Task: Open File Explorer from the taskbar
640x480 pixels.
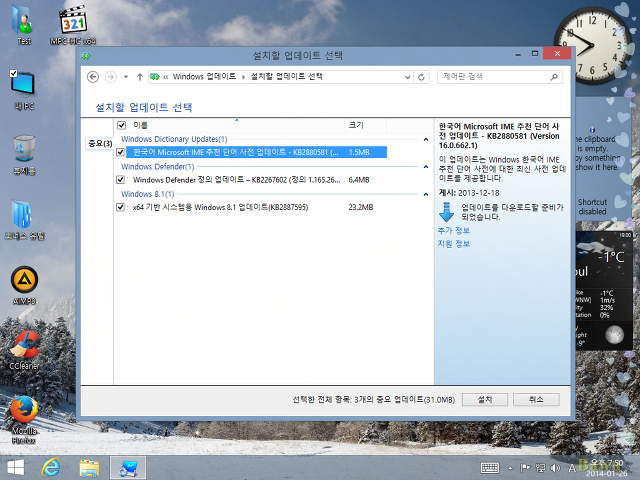Action: 89,468
